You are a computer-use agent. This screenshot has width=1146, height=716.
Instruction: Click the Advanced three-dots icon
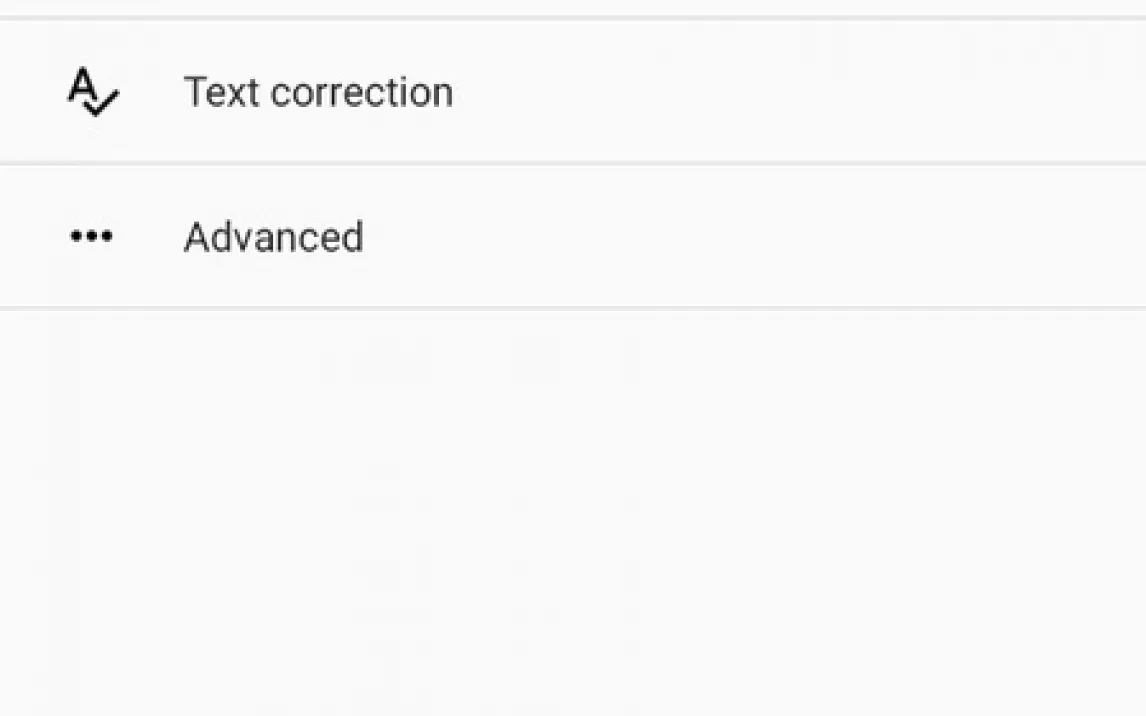click(x=91, y=237)
